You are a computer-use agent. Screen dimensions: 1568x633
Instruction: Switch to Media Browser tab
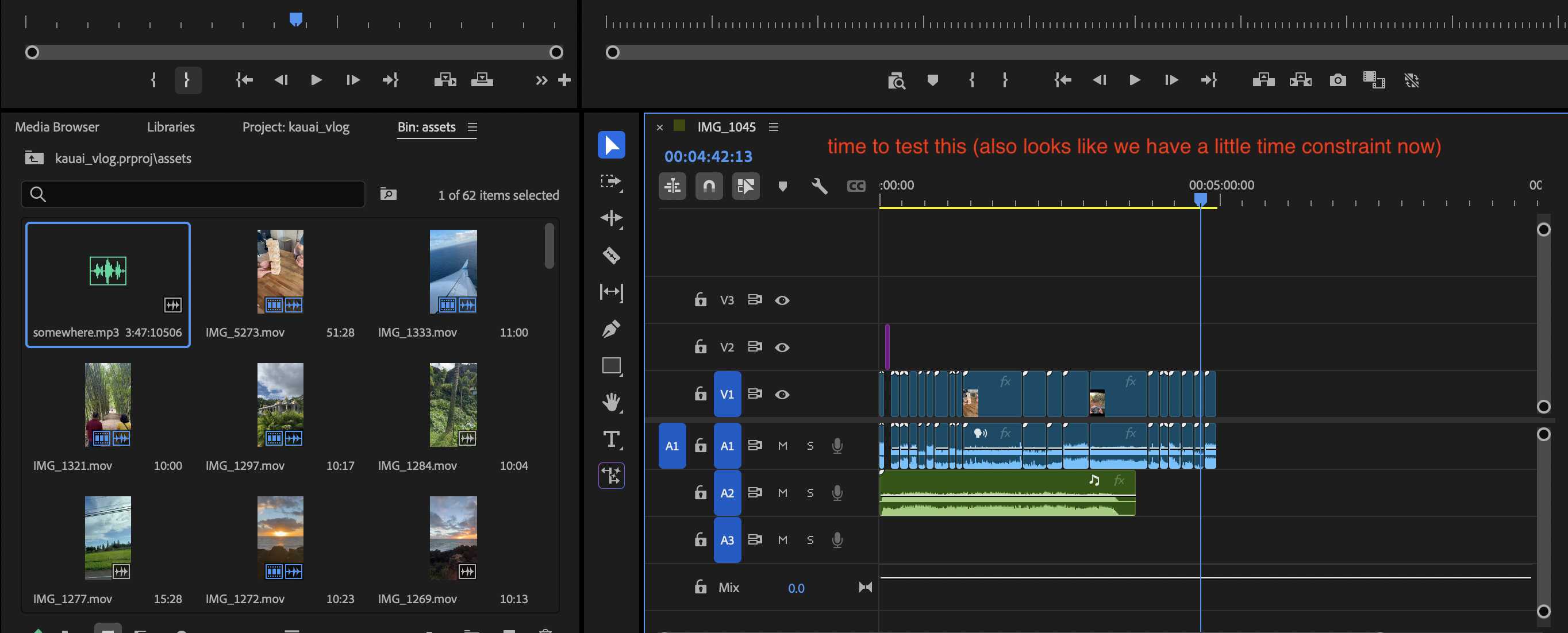pos(57,127)
